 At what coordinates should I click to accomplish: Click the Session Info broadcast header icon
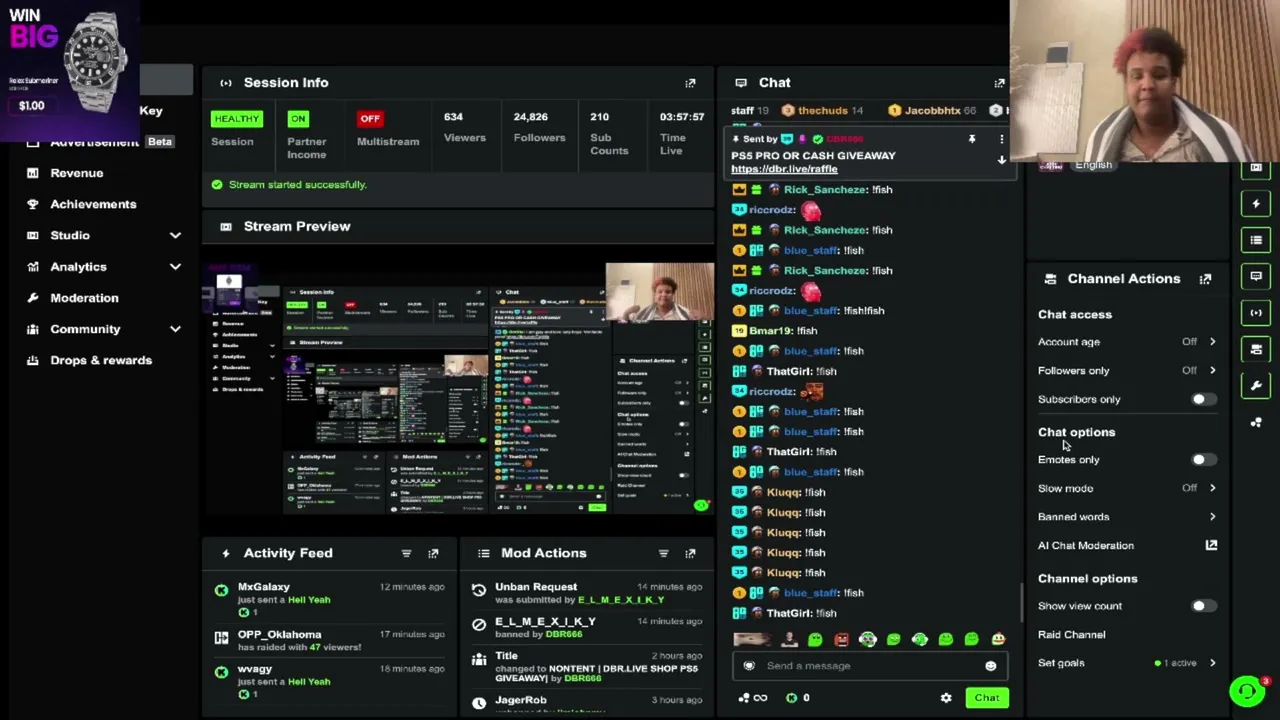coord(226,83)
